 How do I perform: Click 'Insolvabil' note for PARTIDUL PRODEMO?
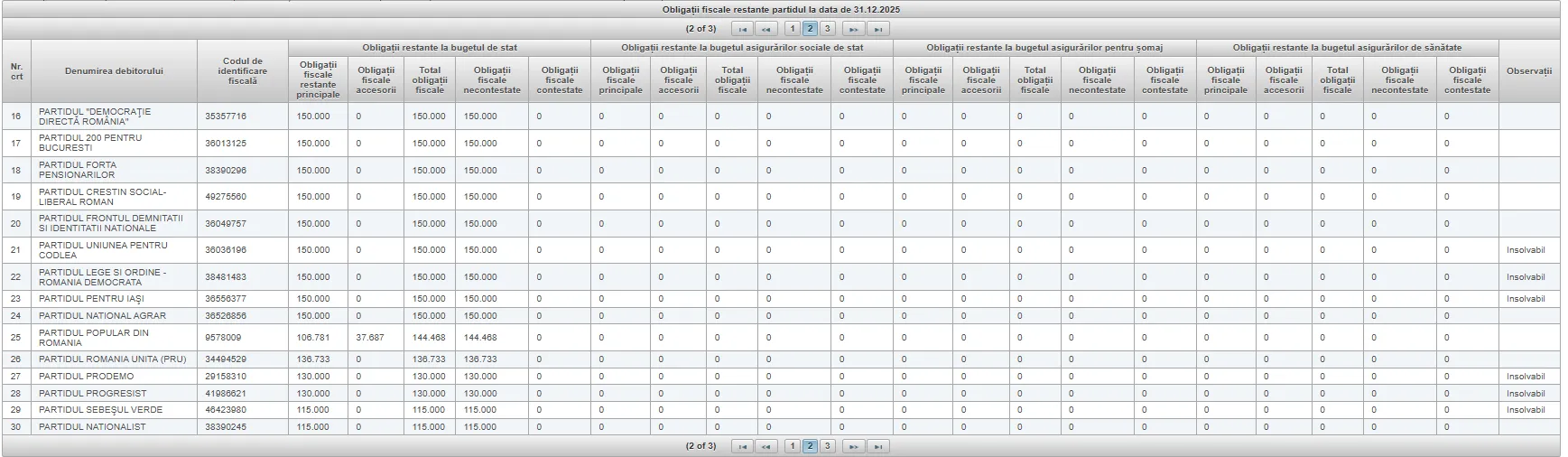click(1526, 377)
